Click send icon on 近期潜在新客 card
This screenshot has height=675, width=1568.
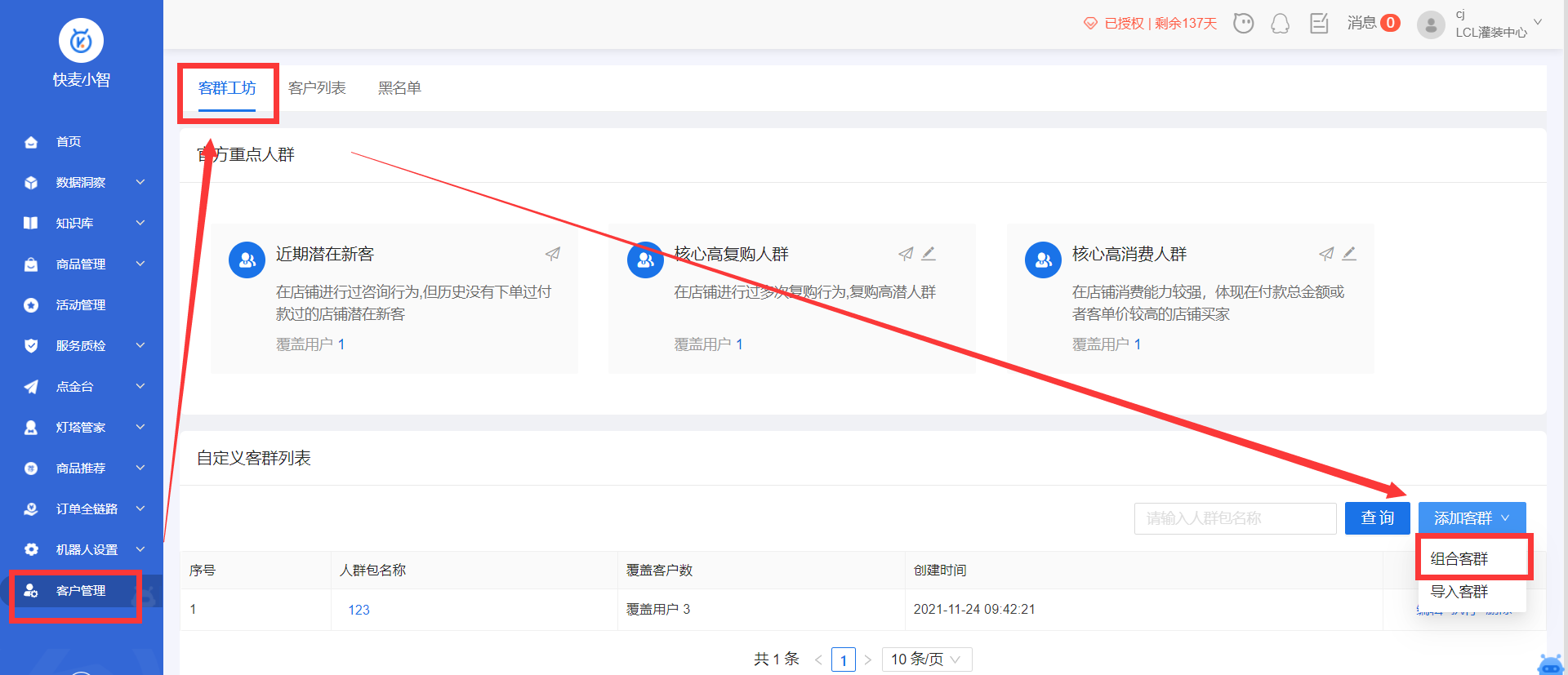pos(553,254)
